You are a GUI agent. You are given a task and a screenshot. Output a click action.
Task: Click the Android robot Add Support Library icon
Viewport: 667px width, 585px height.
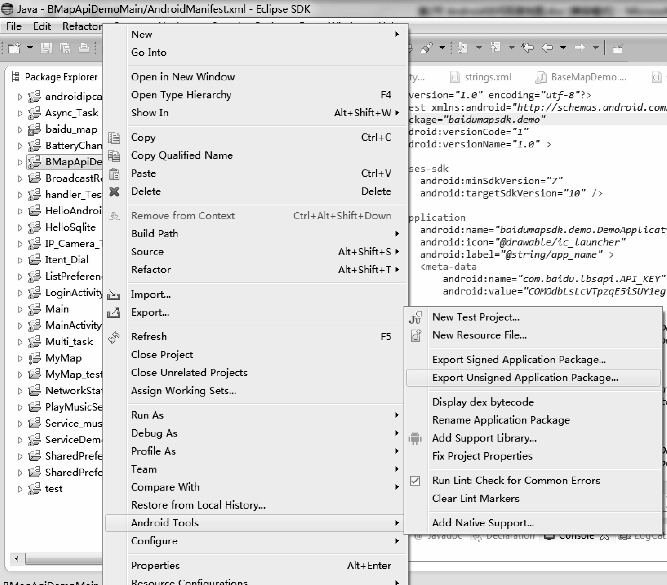415,439
